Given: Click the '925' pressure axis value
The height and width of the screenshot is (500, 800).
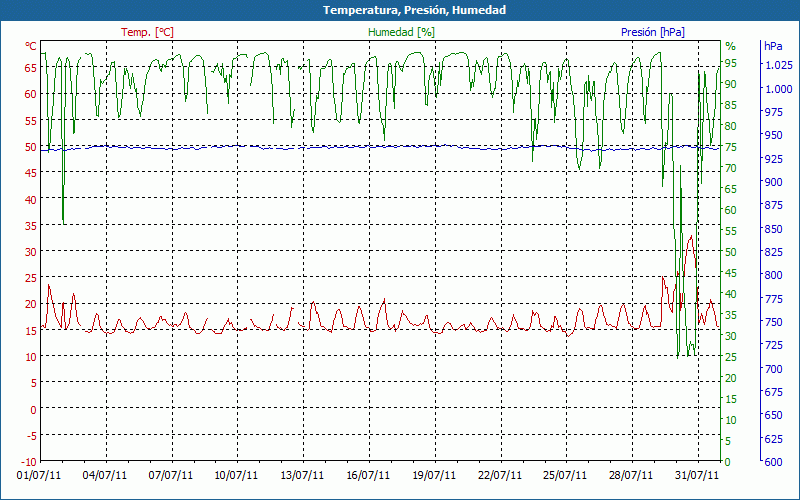Looking at the screenshot, I should pos(773,159).
